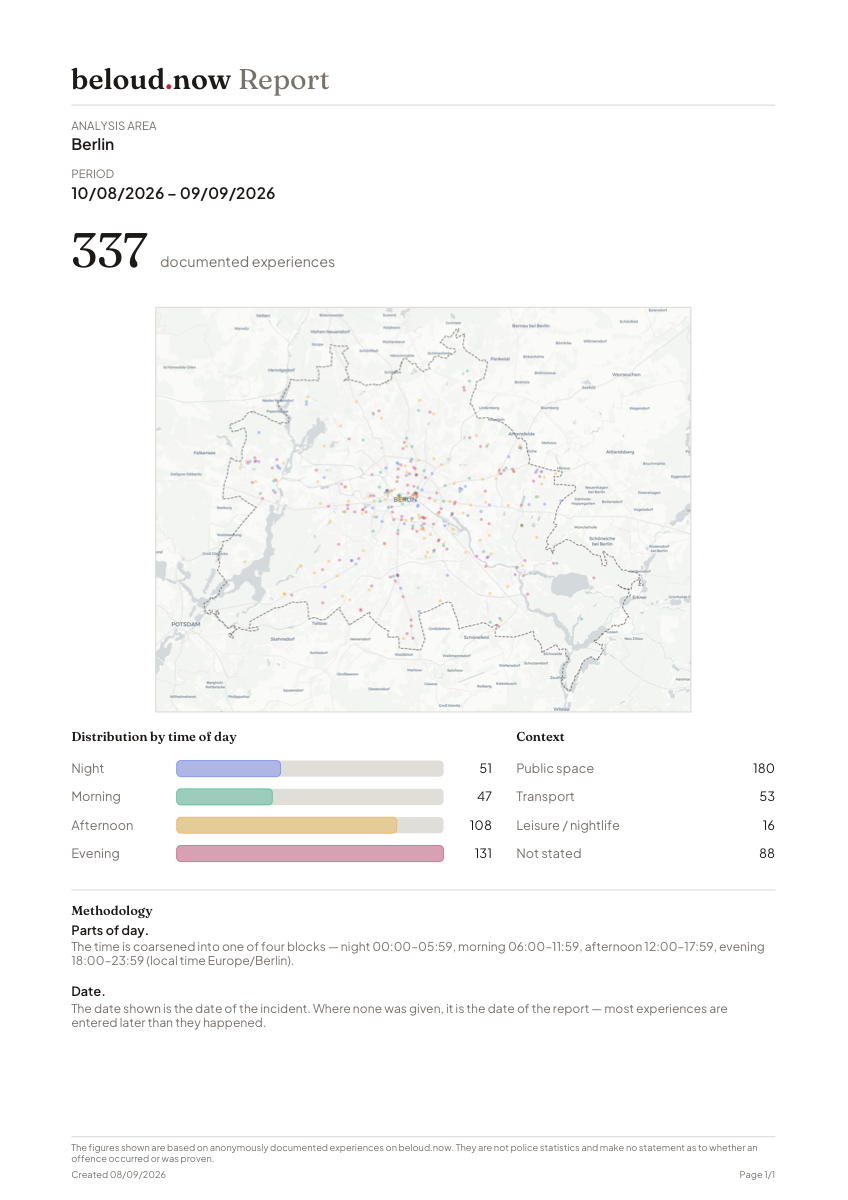Click the blue Night bar
This screenshot has height=1200, width=848.
coord(228,769)
